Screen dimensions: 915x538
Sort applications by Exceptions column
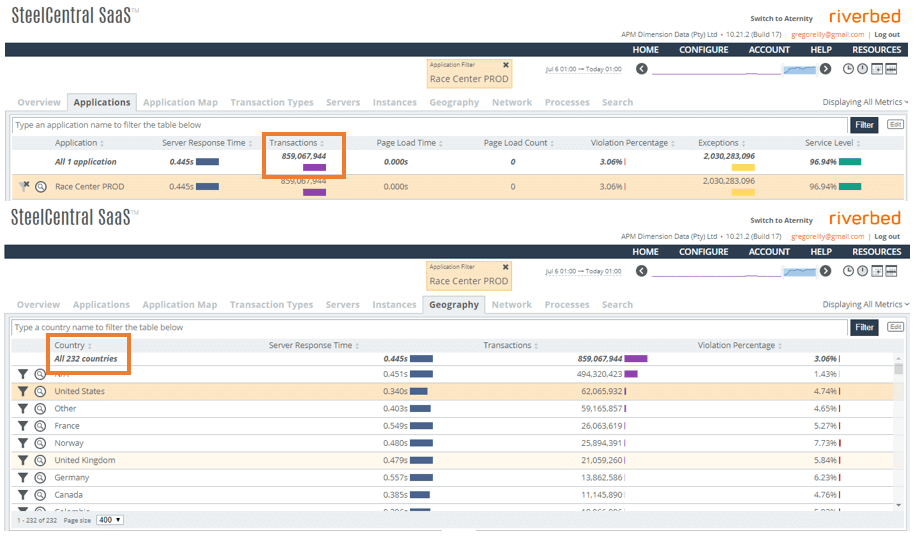[721, 143]
